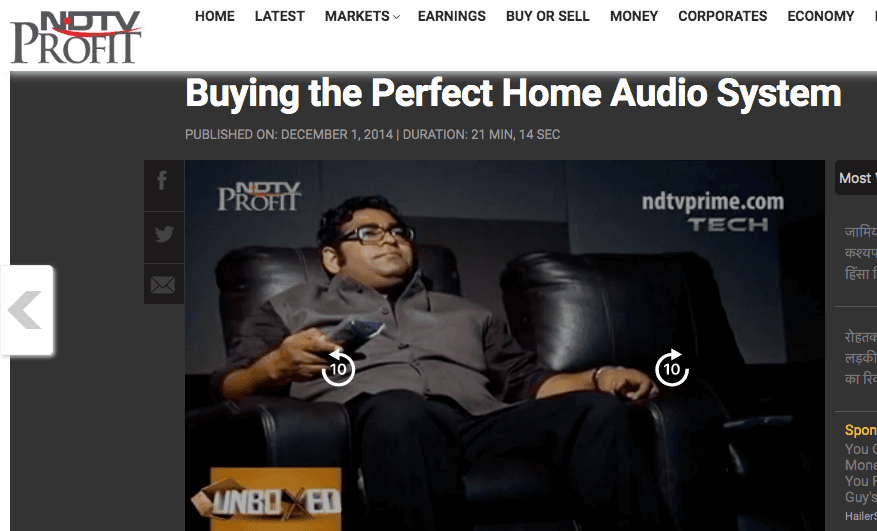
Task: Click the NDTV Profit watermark in video
Action: [259, 196]
